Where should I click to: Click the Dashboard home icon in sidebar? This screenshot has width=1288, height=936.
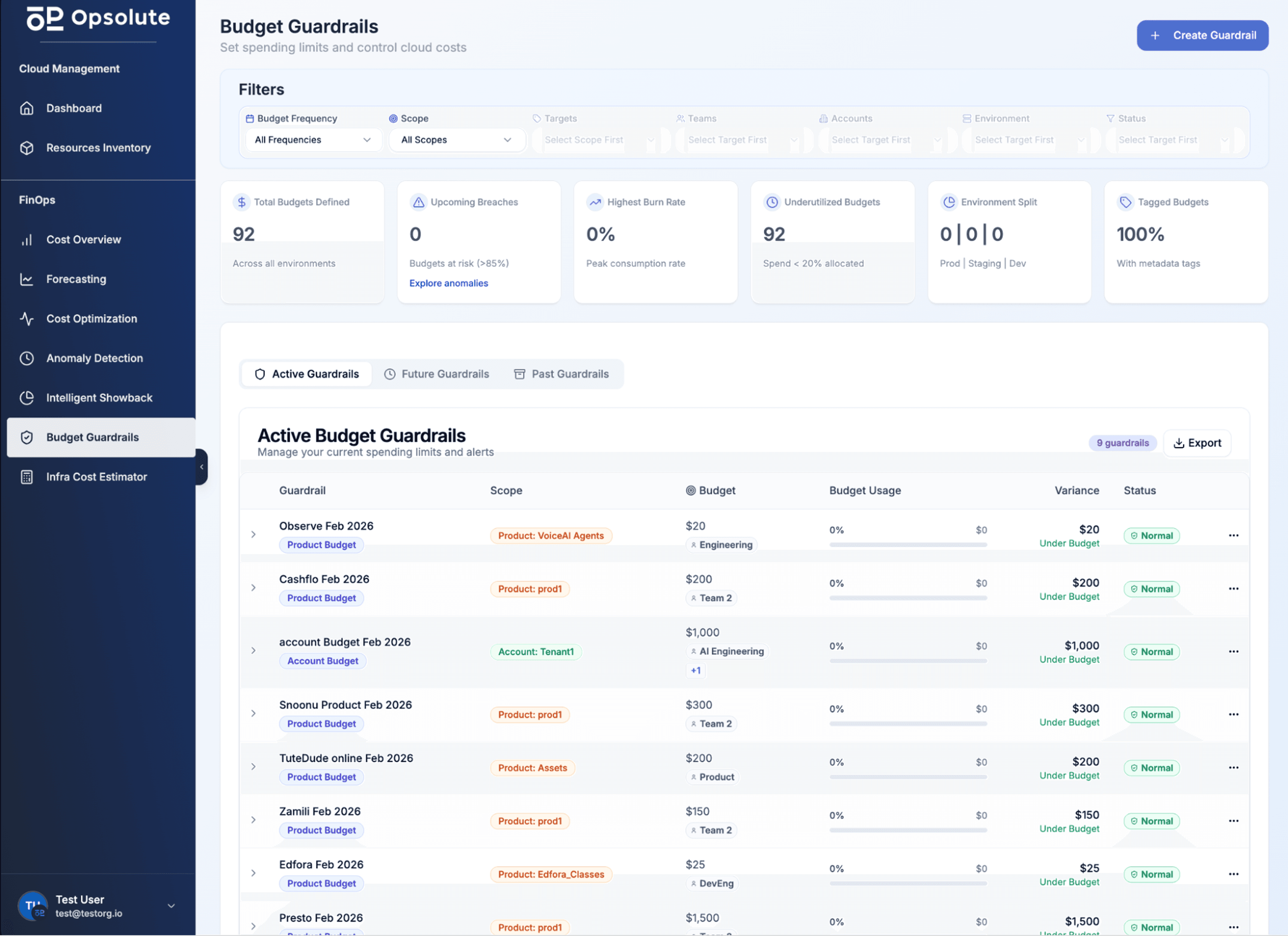click(27, 108)
